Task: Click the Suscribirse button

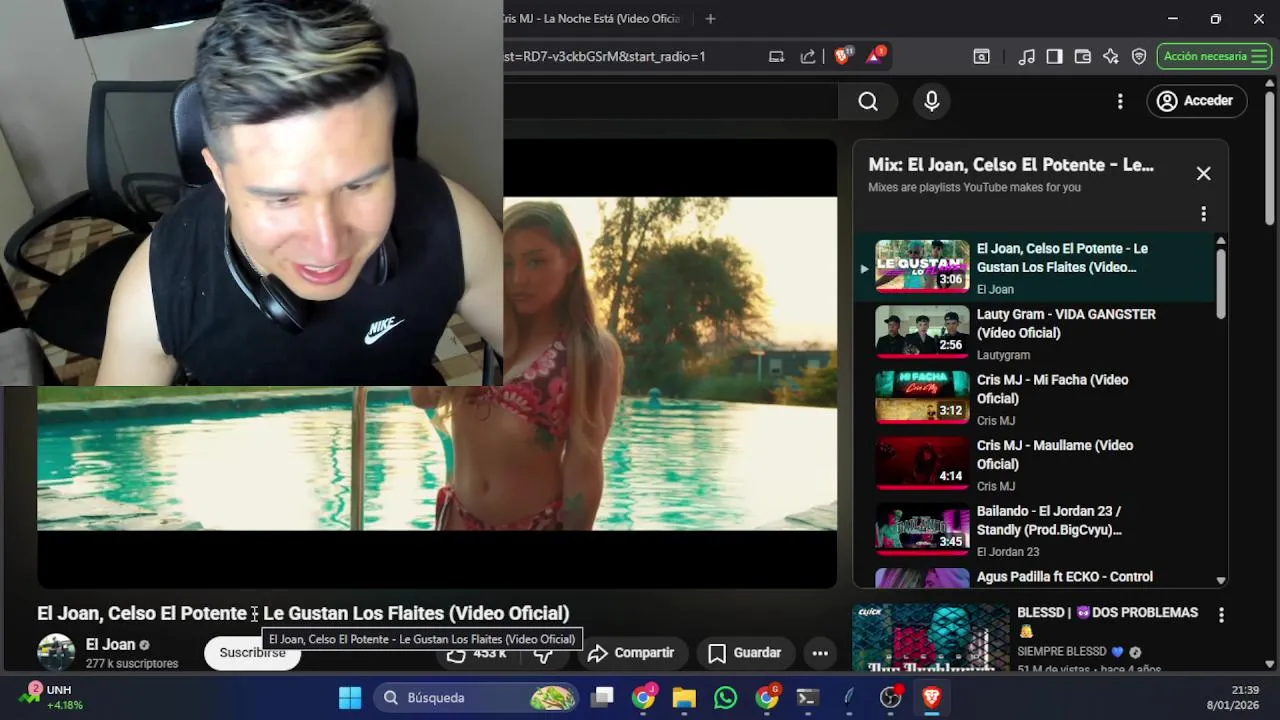Action: [252, 653]
